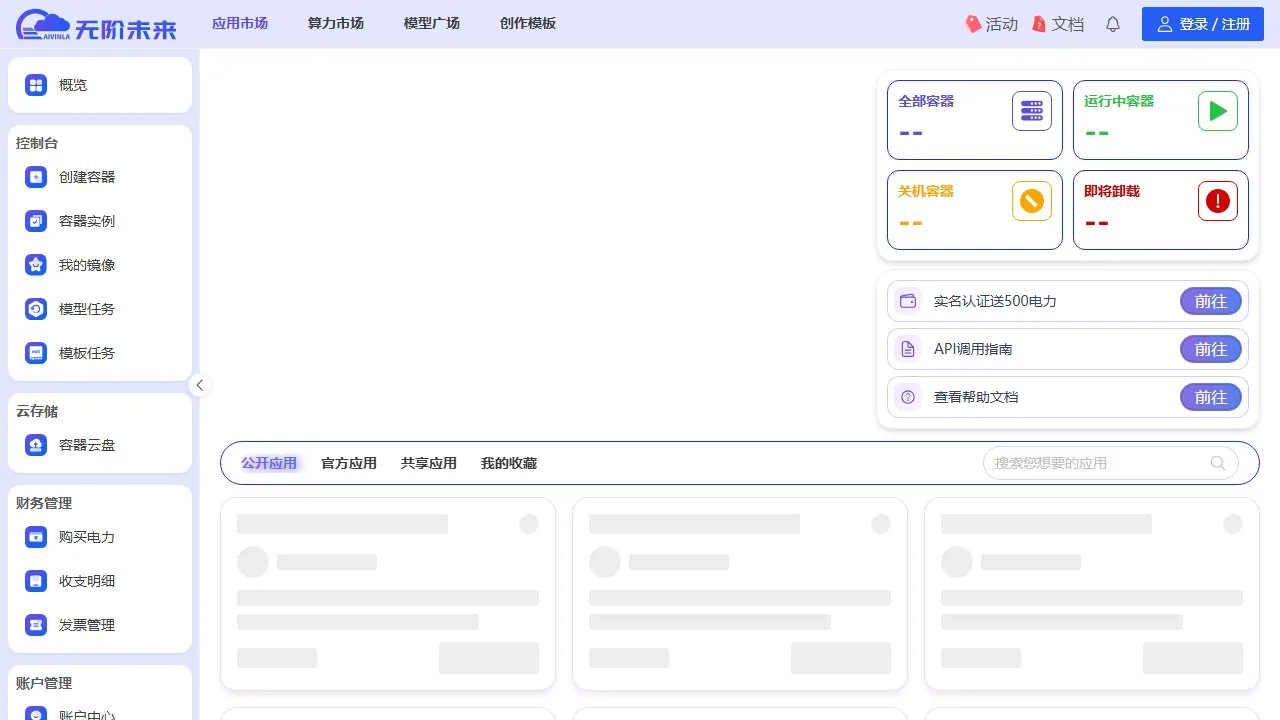The image size is (1280, 720).
Task: Click 前往 for 实名认证送500电力
Action: point(1211,301)
